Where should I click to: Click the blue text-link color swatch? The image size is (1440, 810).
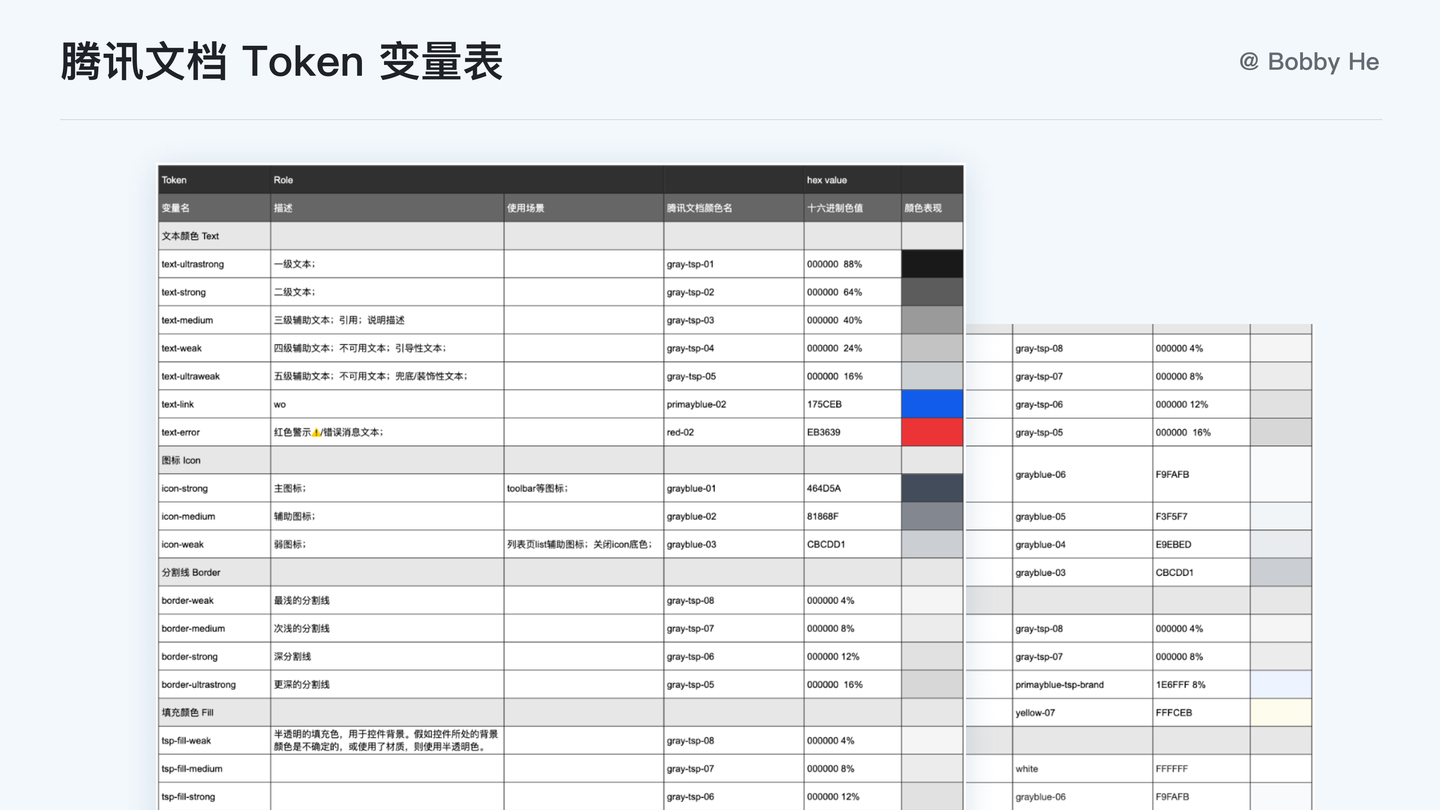931,404
